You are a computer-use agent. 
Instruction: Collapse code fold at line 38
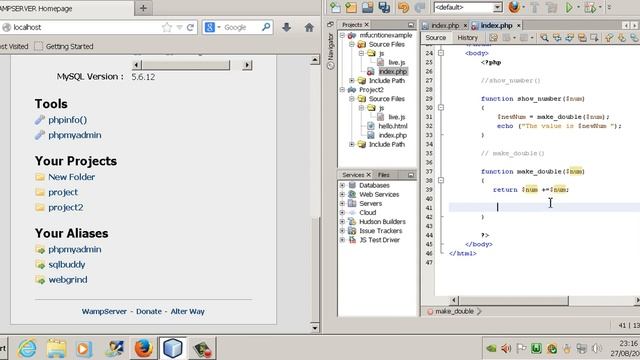tap(441, 180)
